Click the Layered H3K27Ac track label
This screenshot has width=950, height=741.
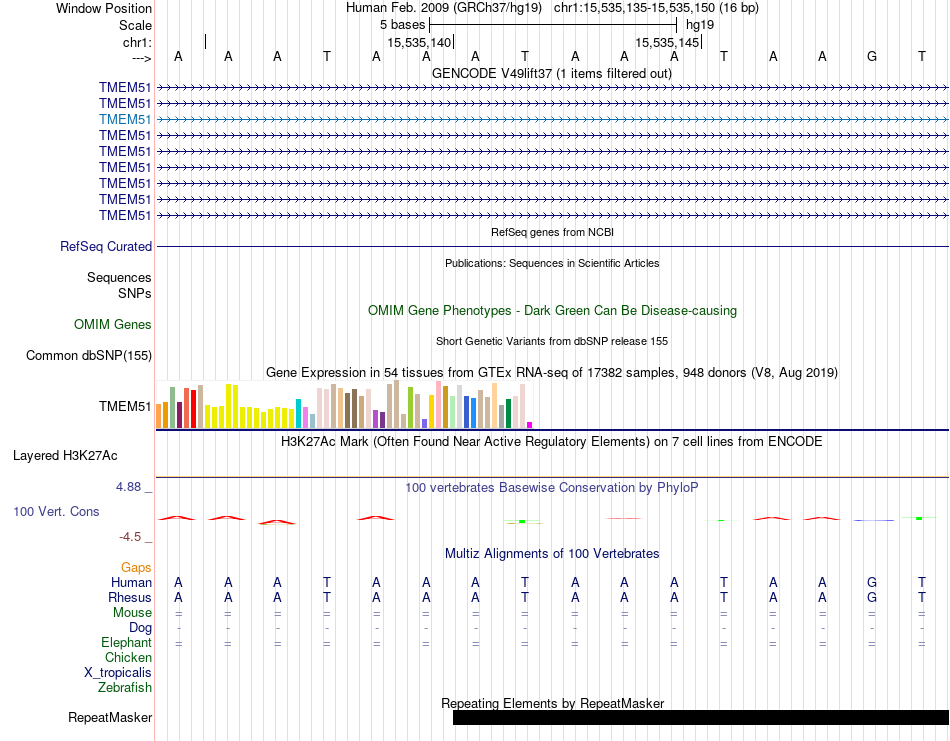(x=65, y=456)
